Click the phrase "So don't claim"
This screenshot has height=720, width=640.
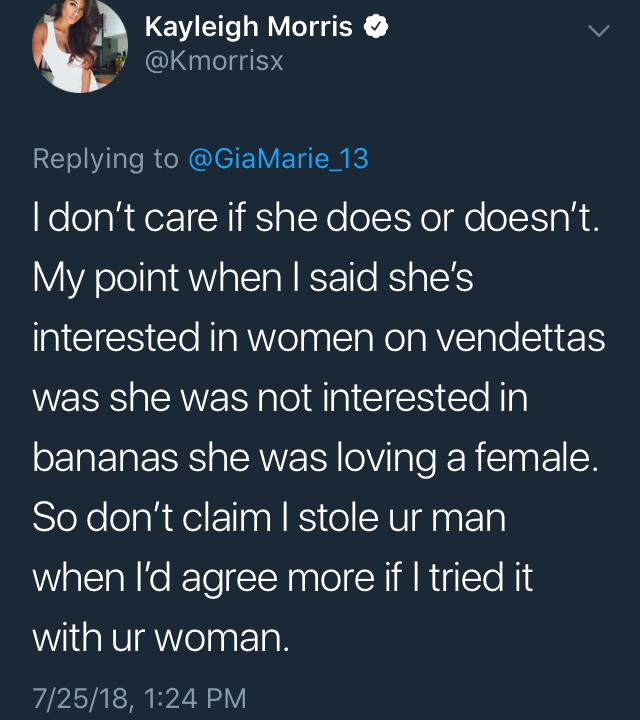point(152,518)
